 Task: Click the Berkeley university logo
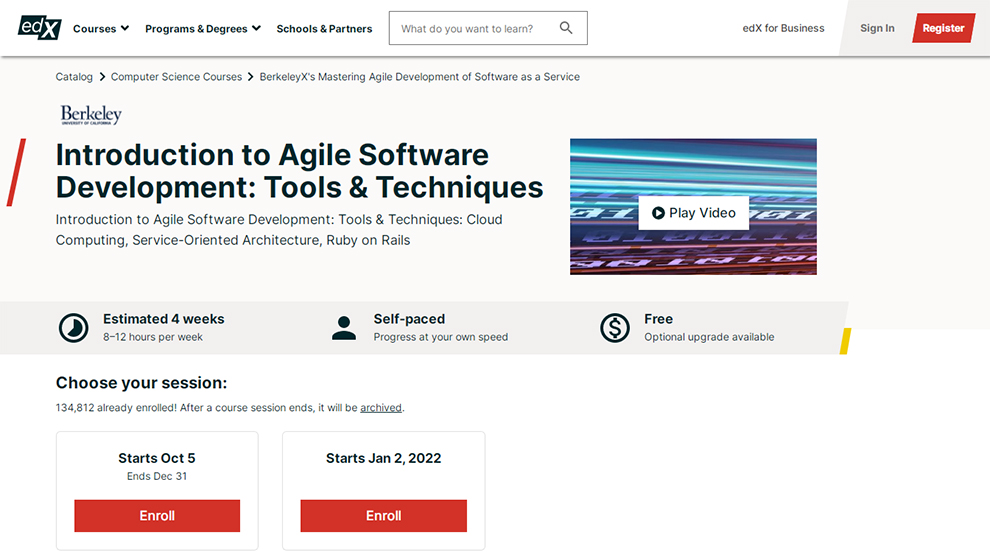(x=91, y=115)
